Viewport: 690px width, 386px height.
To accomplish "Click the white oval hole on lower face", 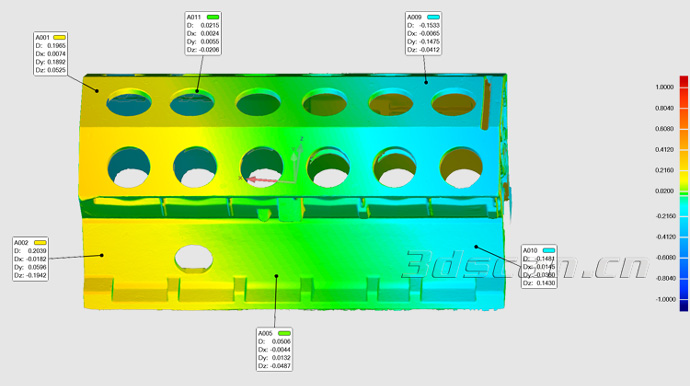I will pos(194,258).
